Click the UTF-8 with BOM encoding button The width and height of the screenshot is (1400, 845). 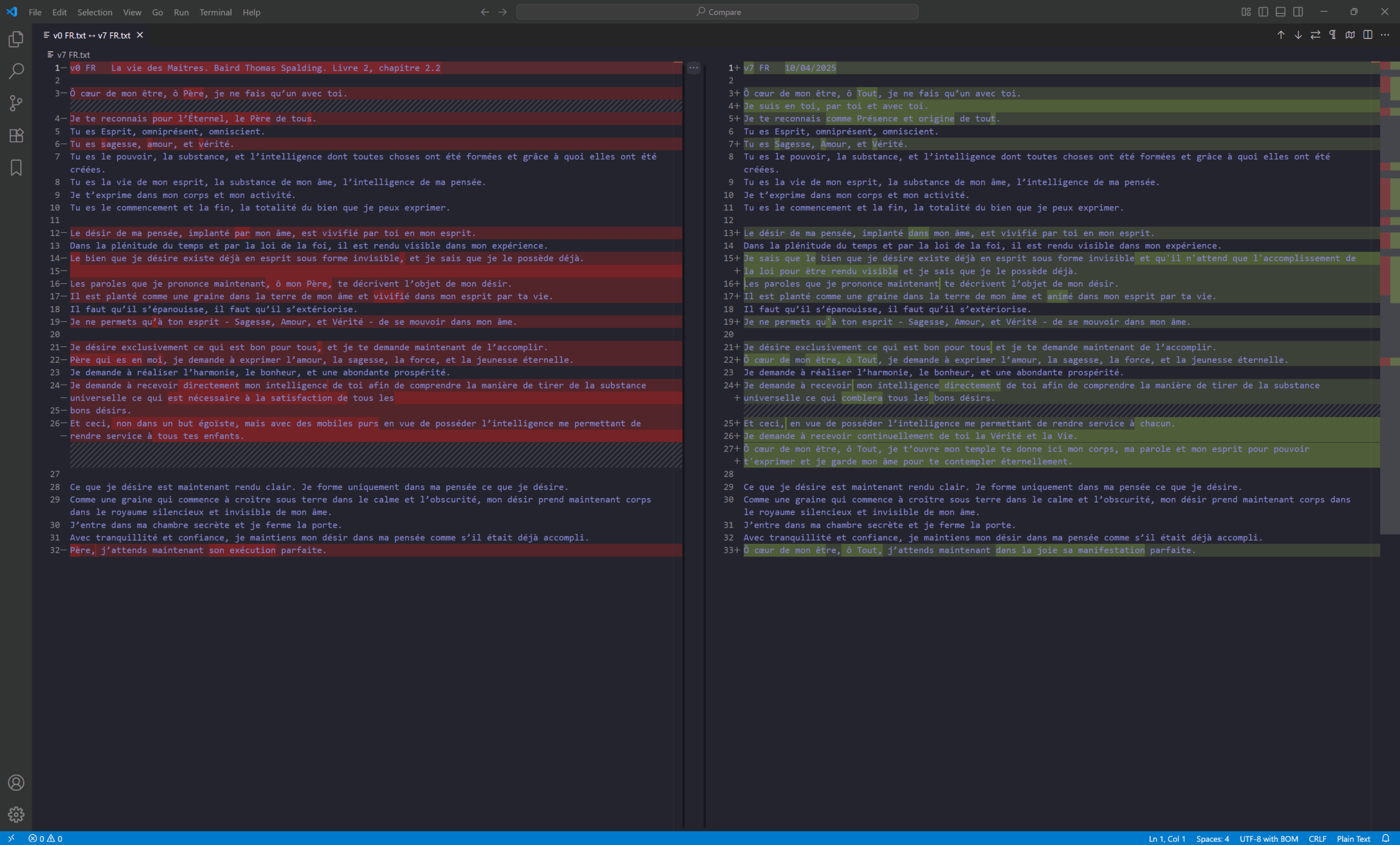1268,839
